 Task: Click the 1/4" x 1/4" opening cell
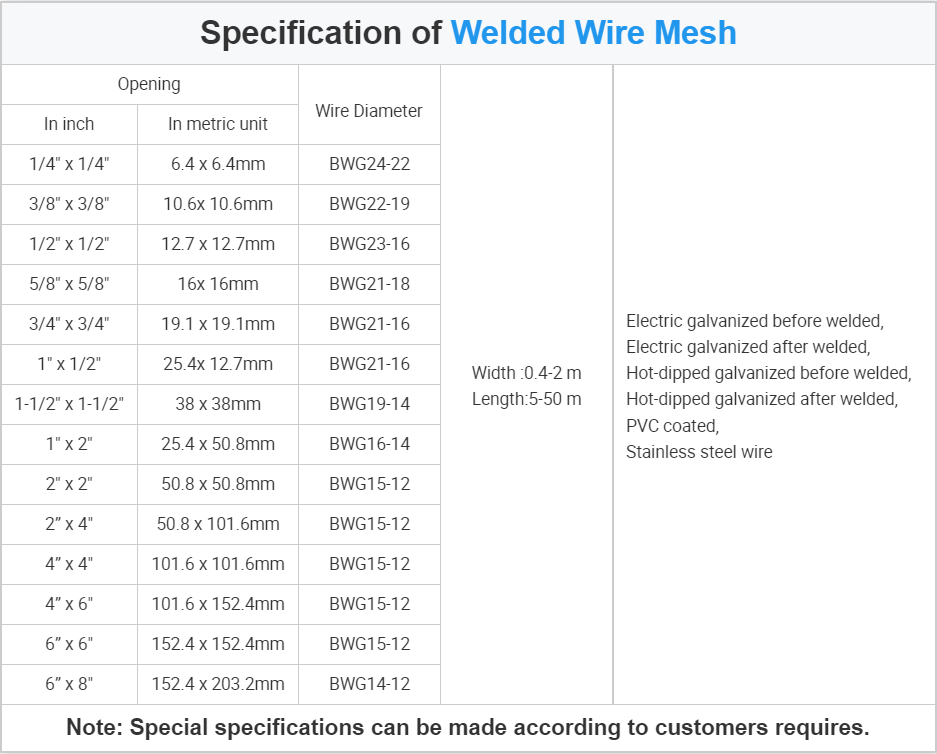click(69, 164)
